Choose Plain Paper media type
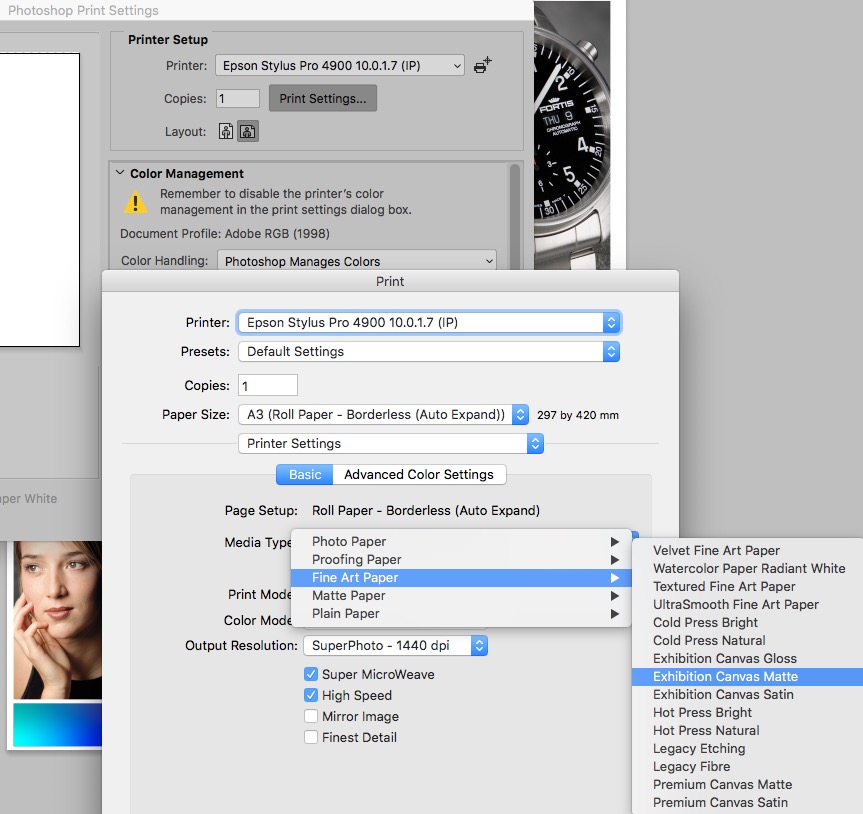The height and width of the screenshot is (814, 863). pos(461,614)
